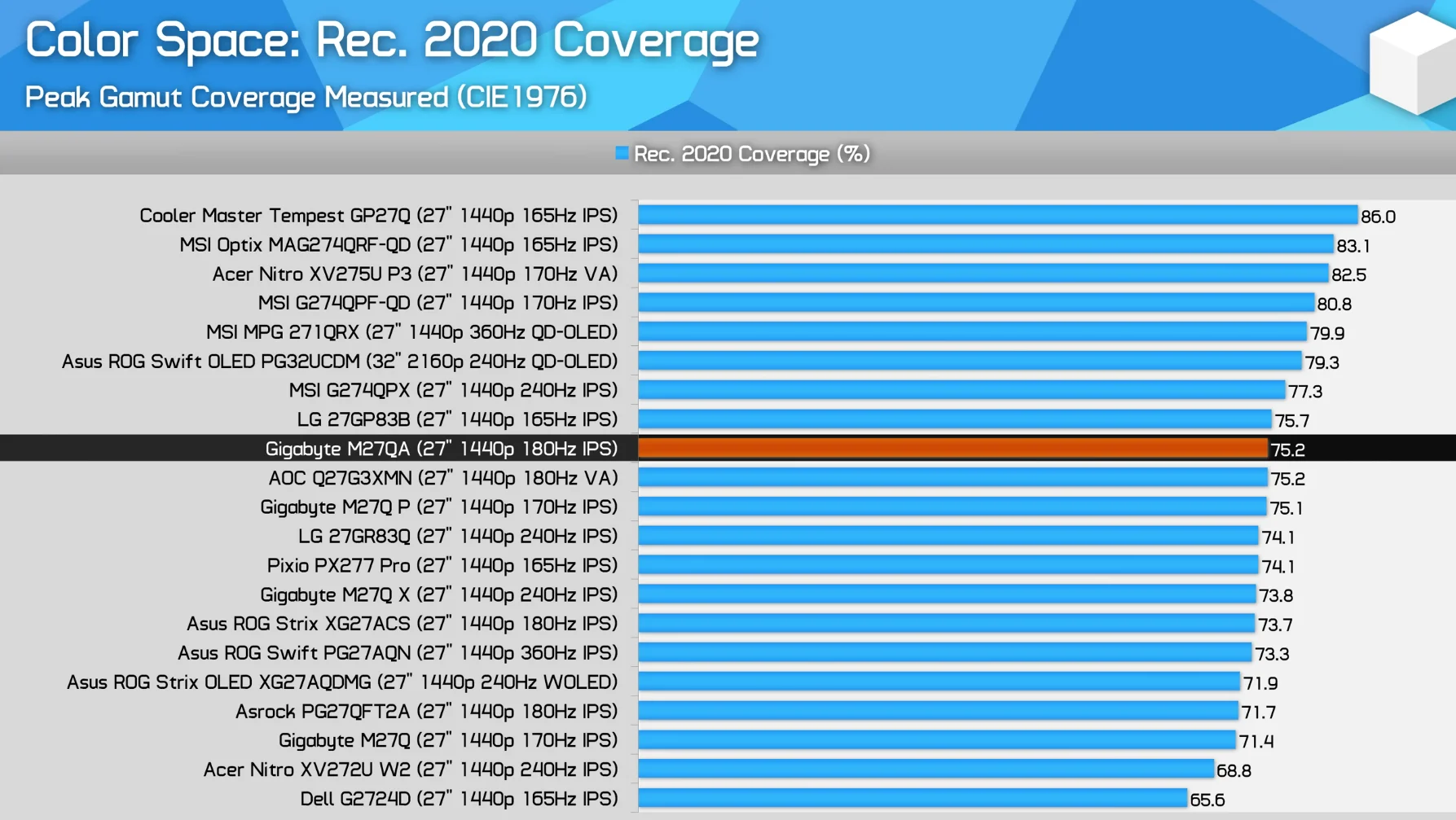Select the 73.8 value
The image size is (1456, 820).
coord(1276,596)
